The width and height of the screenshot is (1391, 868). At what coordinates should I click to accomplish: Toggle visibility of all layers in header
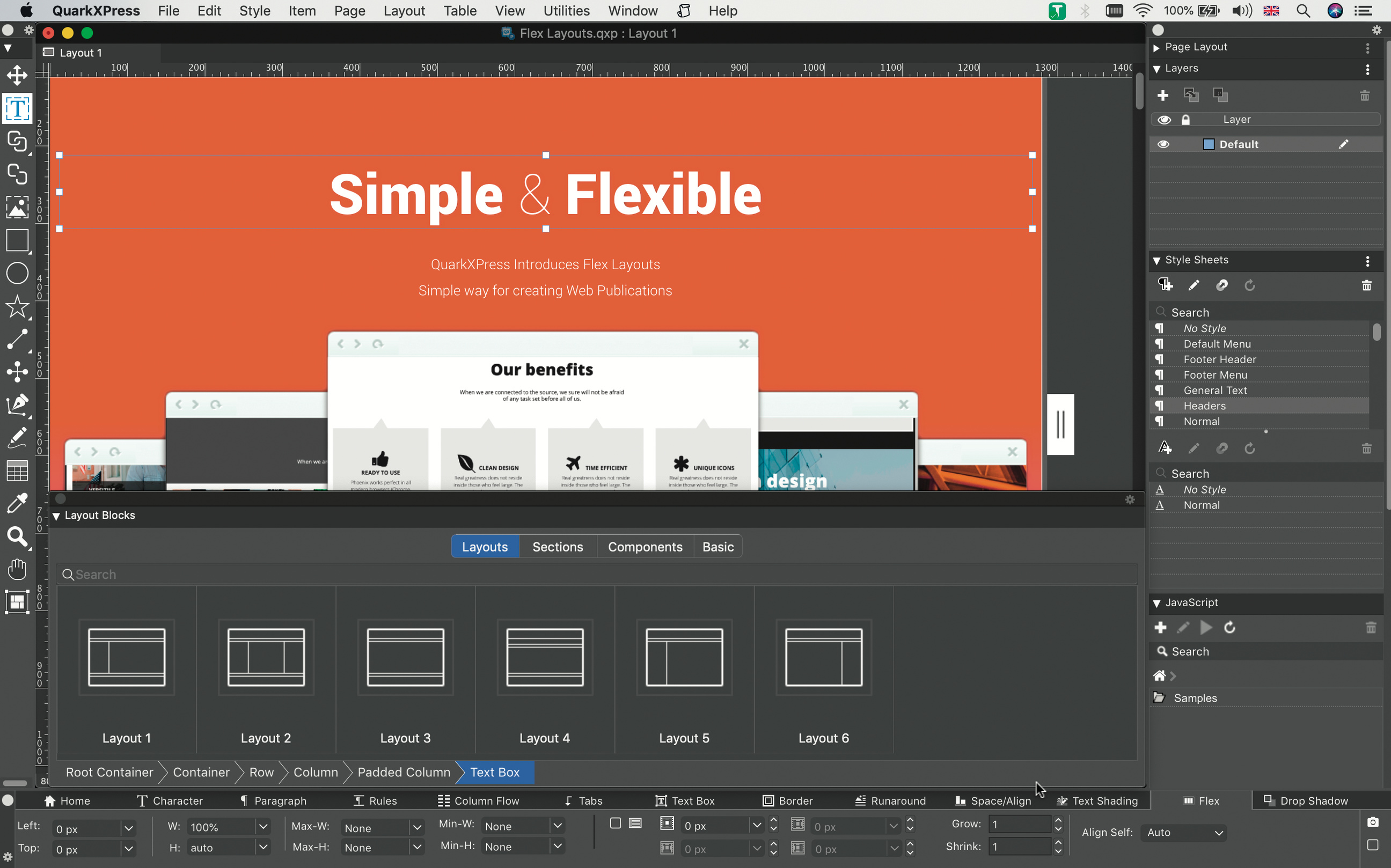click(x=1163, y=120)
